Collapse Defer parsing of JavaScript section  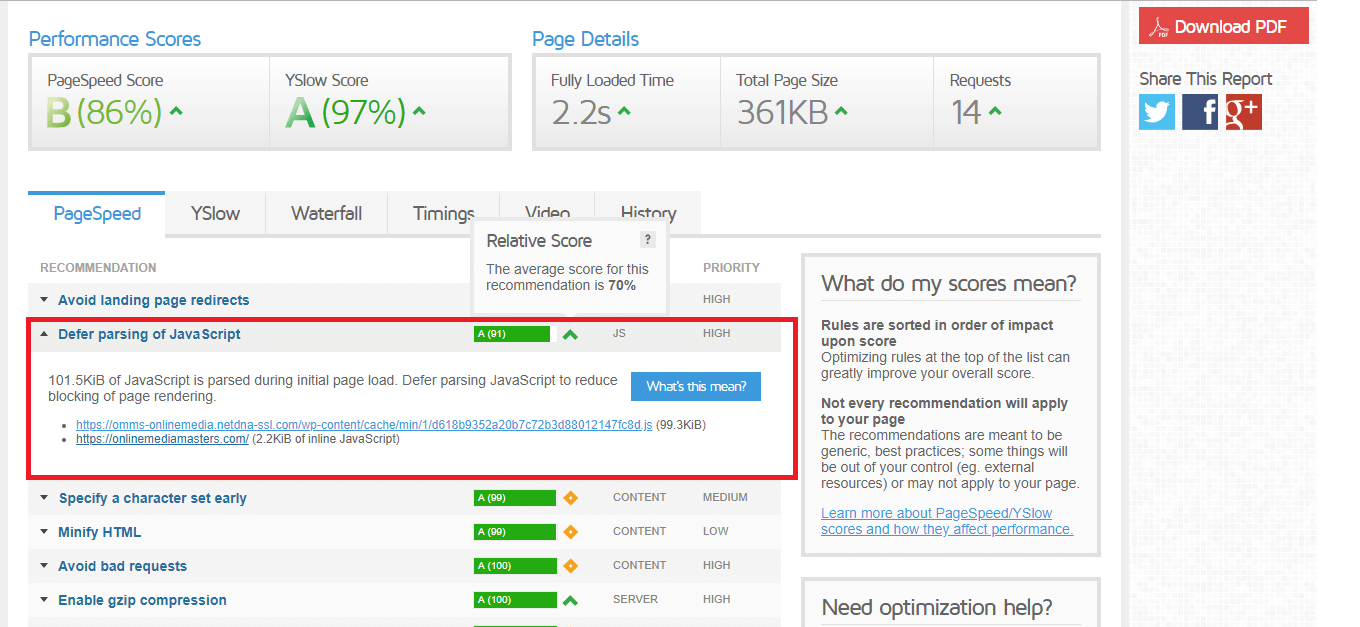point(149,334)
